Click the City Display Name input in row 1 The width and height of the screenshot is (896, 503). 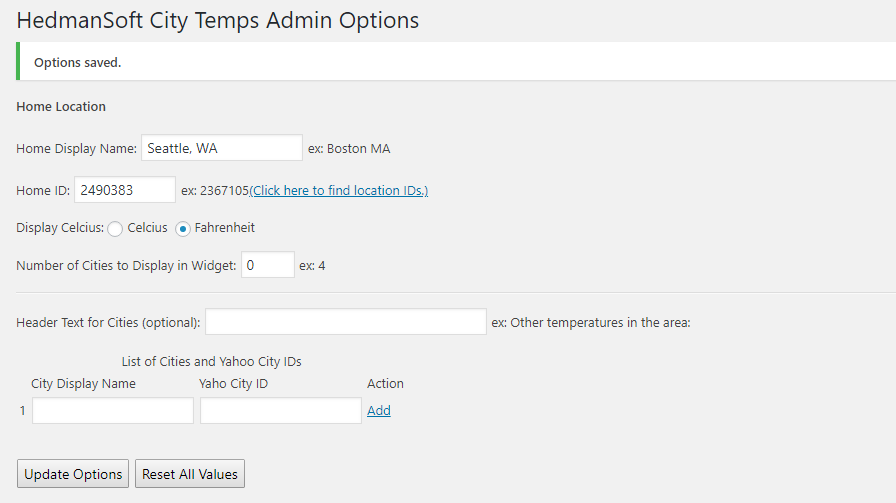click(x=113, y=410)
